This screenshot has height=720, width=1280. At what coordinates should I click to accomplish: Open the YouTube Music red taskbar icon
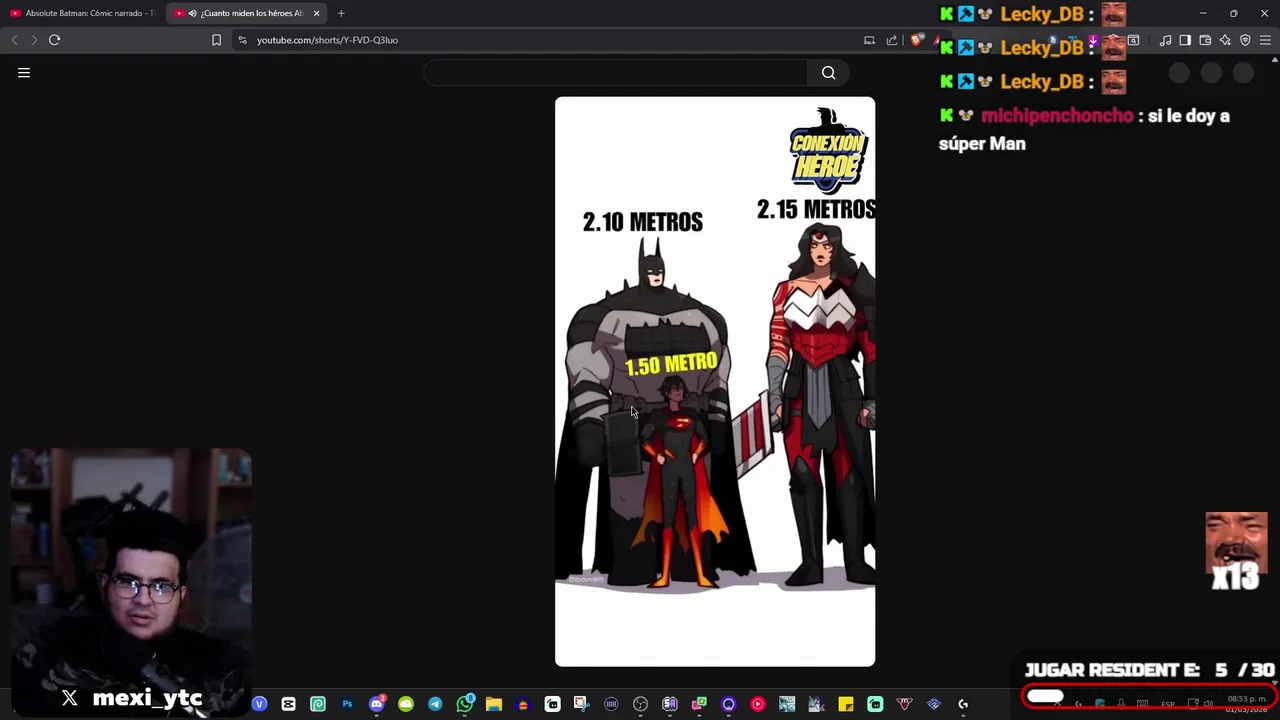(x=757, y=704)
